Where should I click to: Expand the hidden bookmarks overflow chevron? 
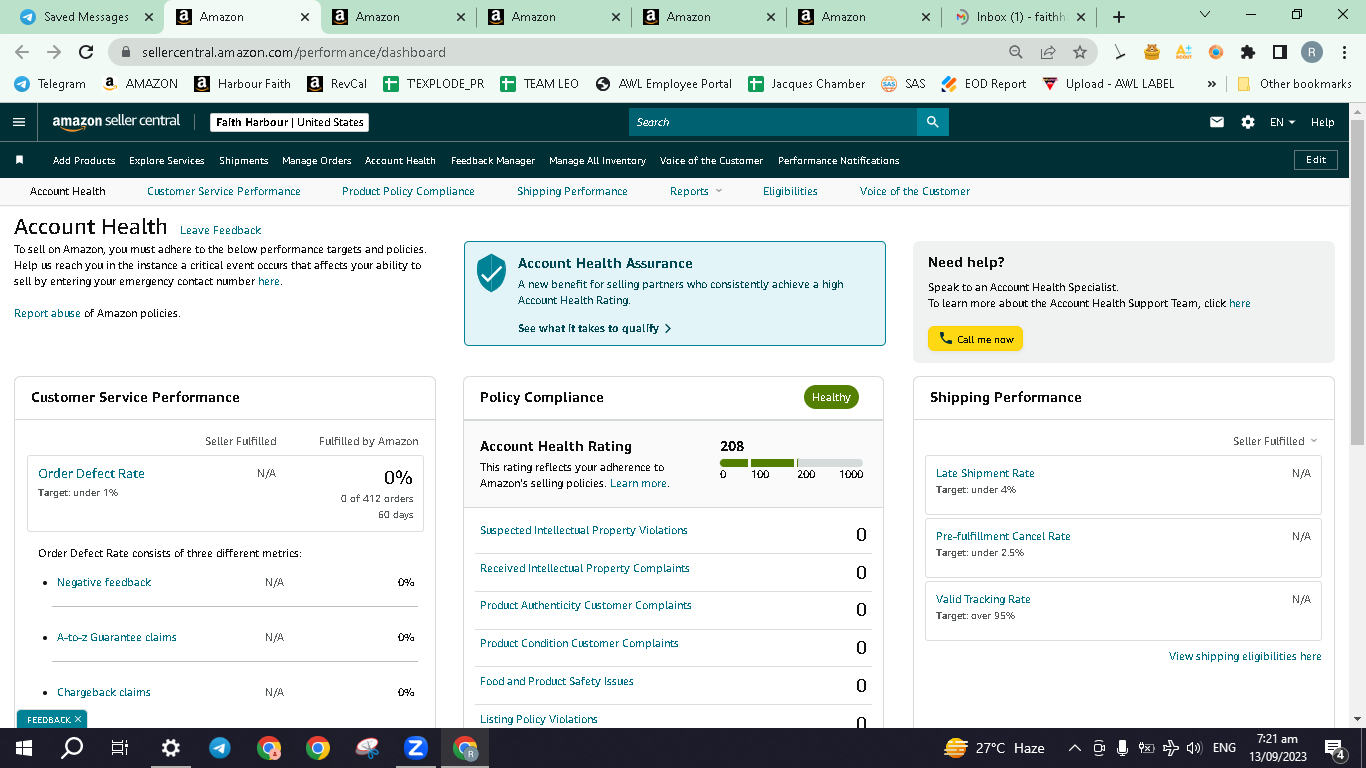tap(1212, 84)
